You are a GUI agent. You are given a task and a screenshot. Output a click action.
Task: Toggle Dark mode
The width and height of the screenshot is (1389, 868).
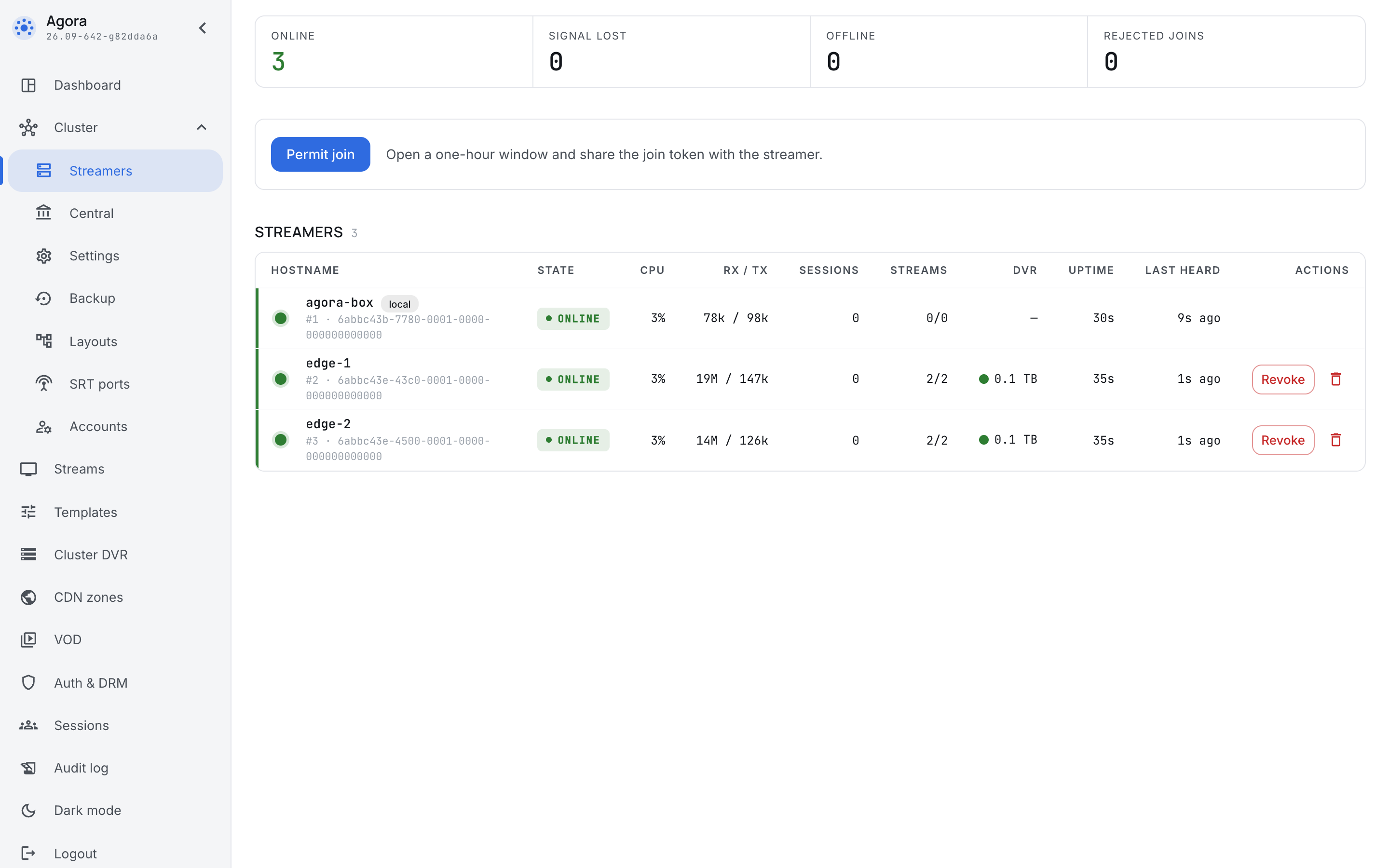click(115, 811)
